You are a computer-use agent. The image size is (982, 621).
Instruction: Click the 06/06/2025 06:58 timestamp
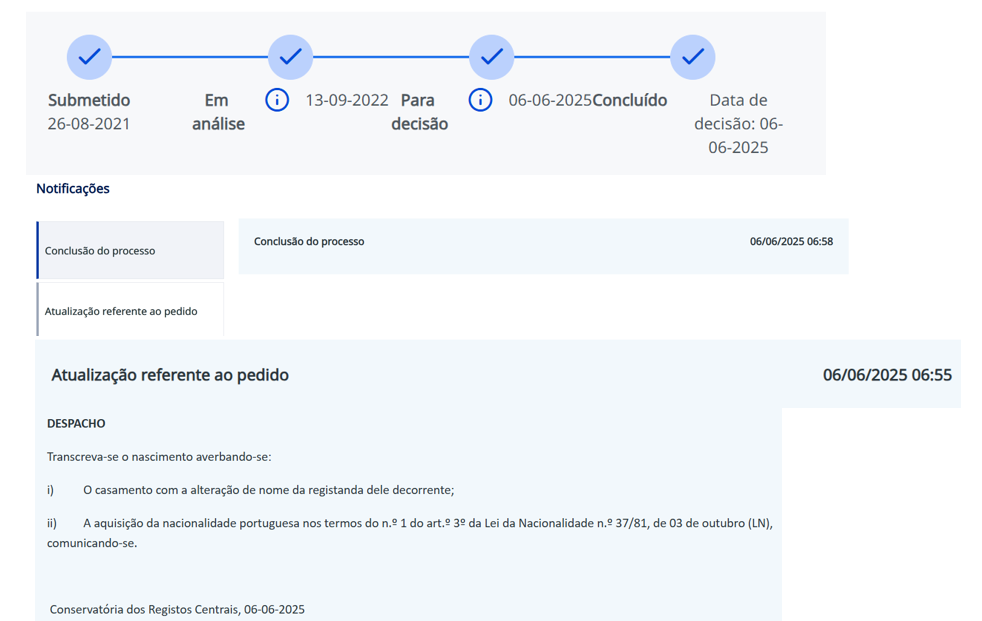point(791,242)
